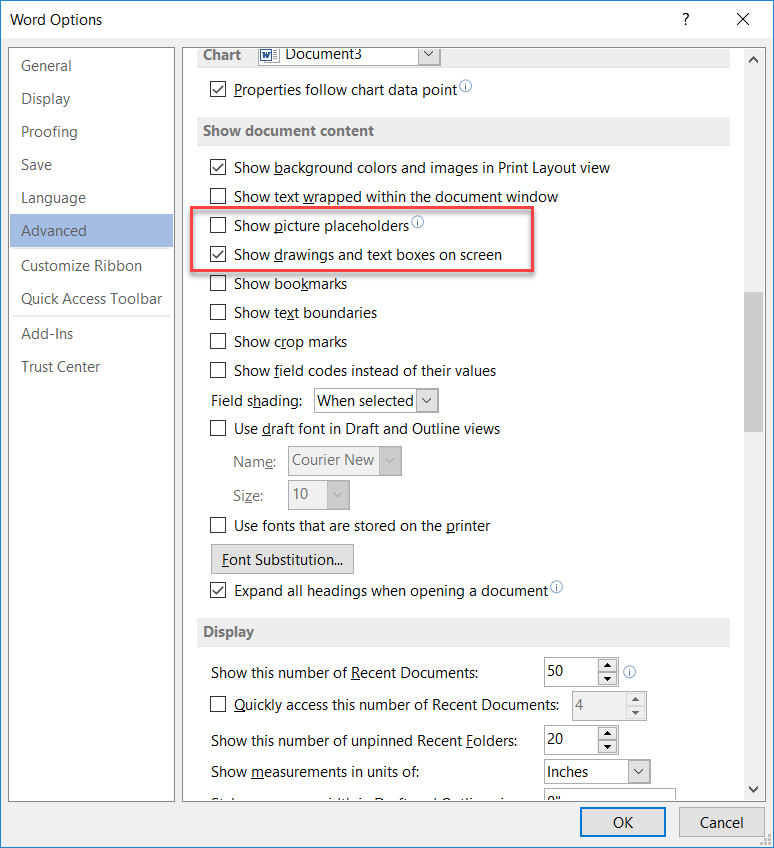Open Trust Center settings
The height and width of the screenshot is (848, 774).
[x=91, y=367]
